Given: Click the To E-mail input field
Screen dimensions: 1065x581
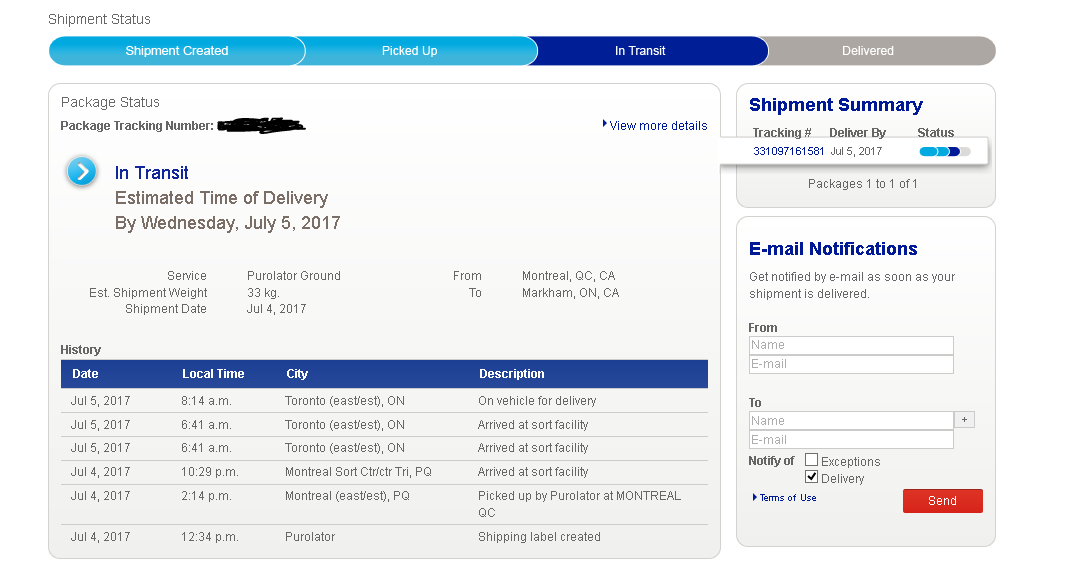Looking at the screenshot, I should coord(851,440).
